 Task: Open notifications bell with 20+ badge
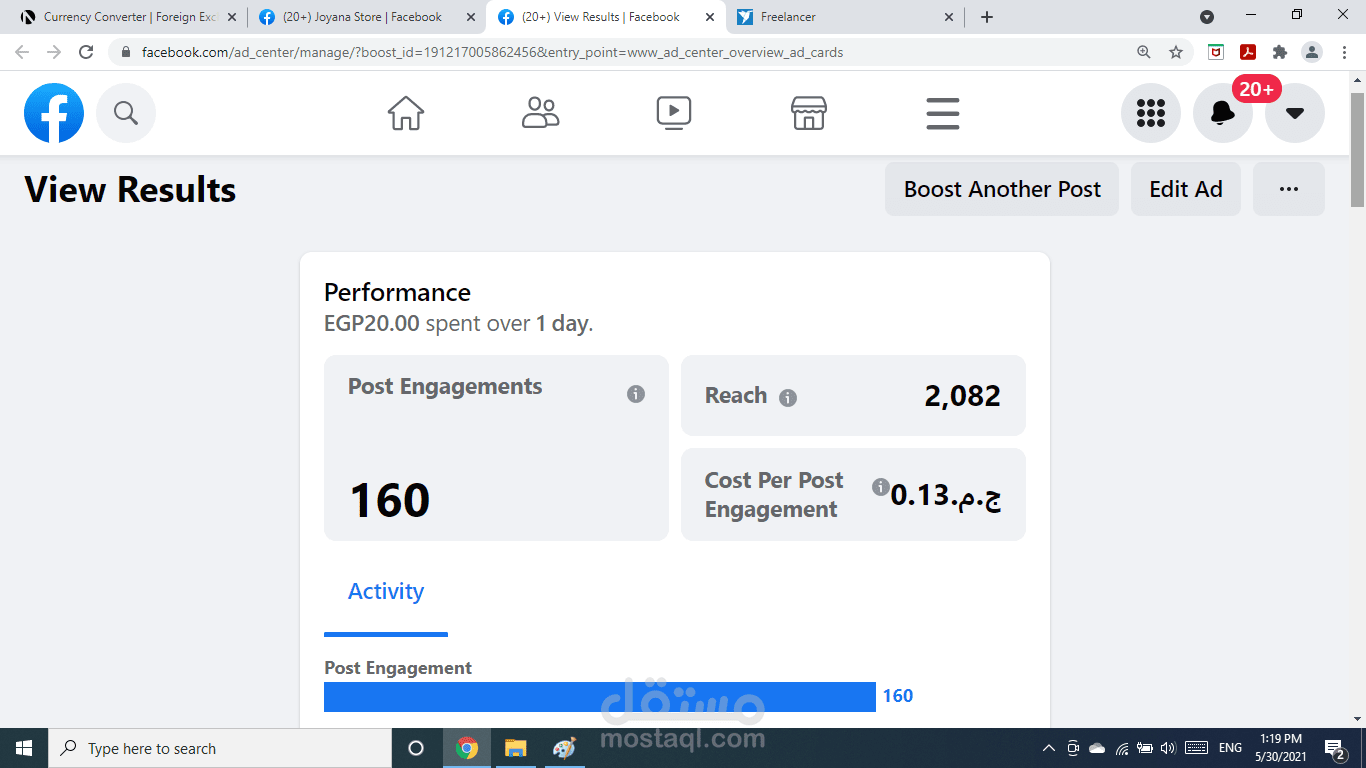pyautogui.click(x=1223, y=113)
